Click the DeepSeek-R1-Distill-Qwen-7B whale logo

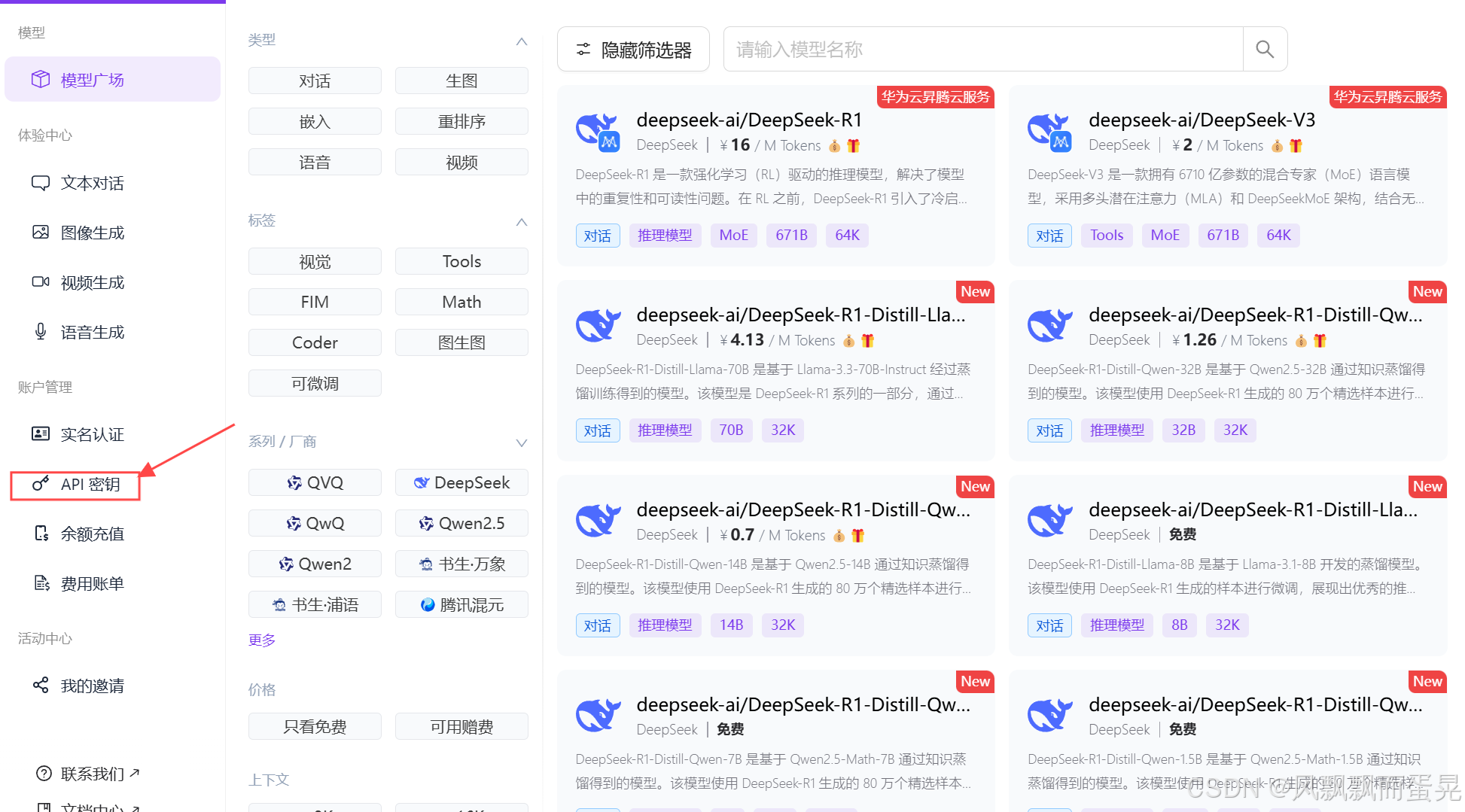tap(598, 716)
